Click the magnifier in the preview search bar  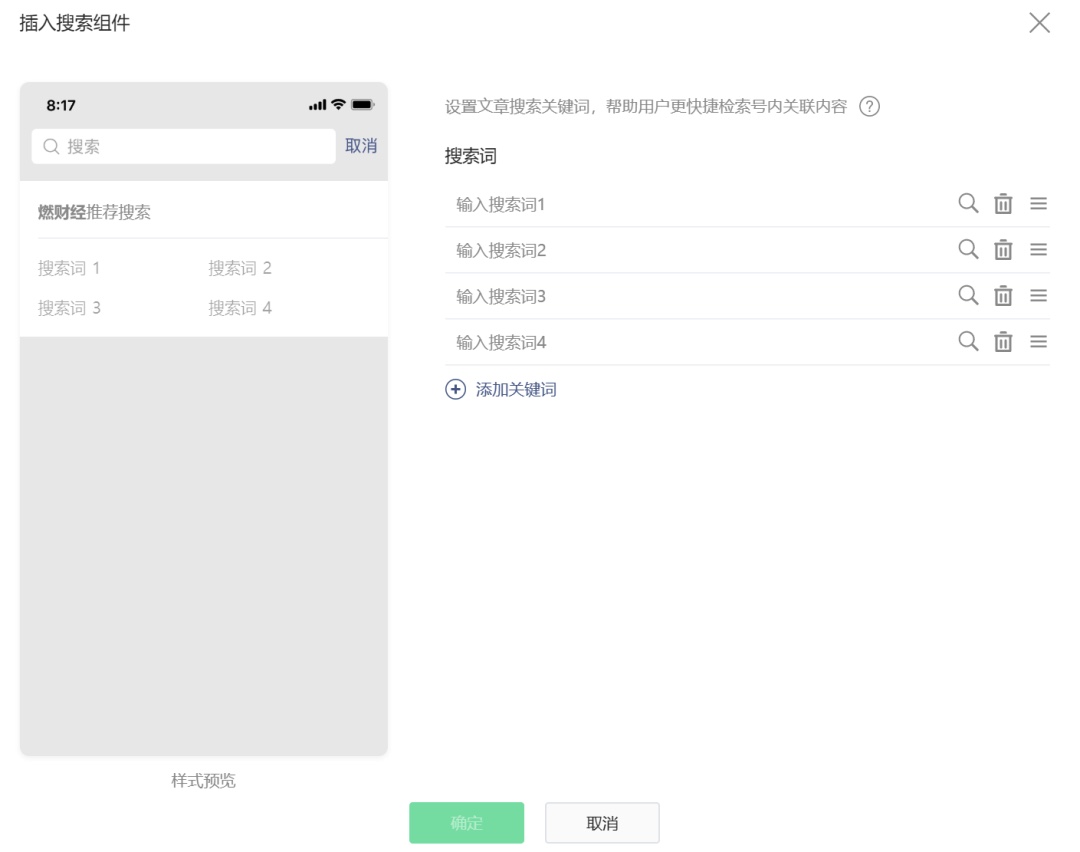tap(51, 146)
